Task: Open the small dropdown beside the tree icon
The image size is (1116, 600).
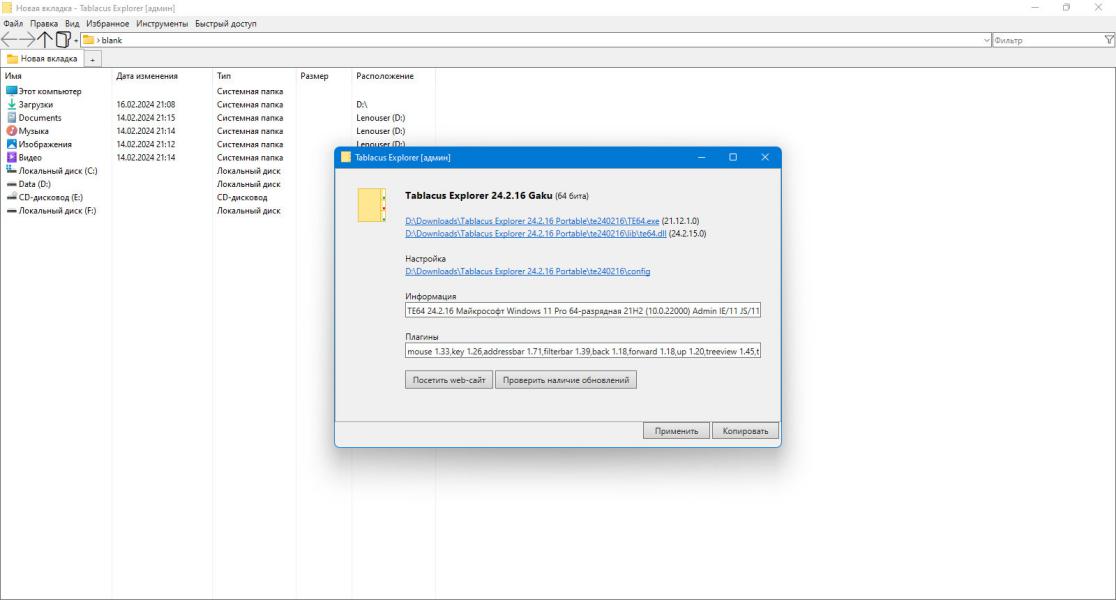Action: point(75,41)
